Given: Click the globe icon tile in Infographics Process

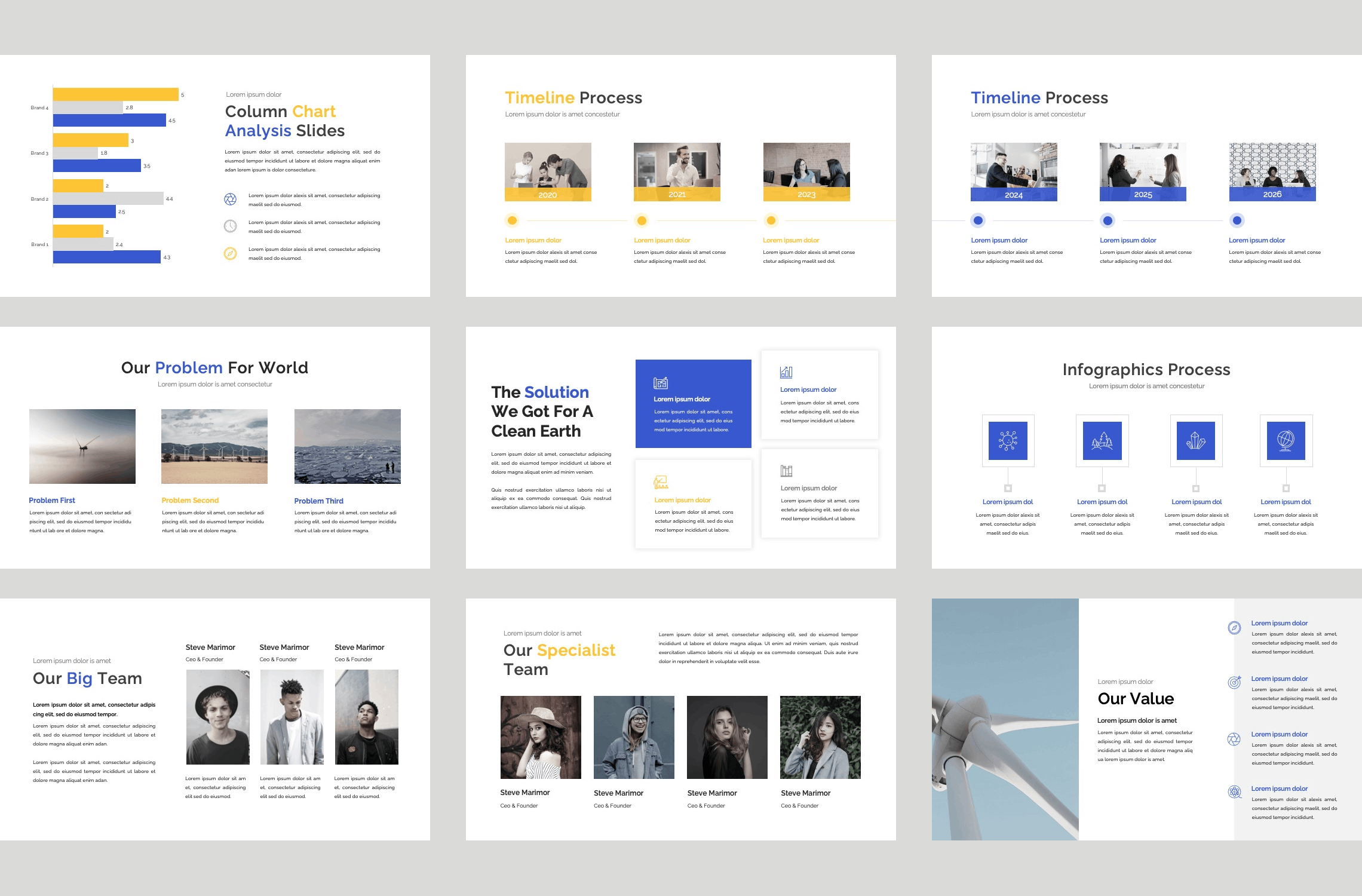Looking at the screenshot, I should 1286,441.
